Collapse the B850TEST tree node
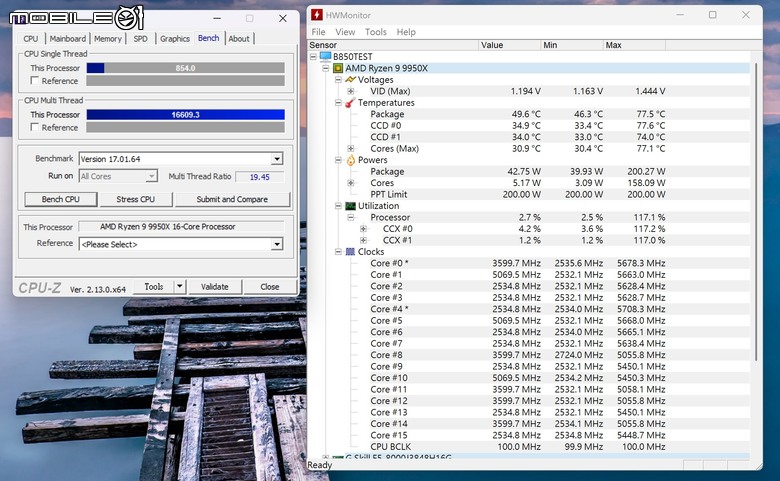Viewport: 780px width, 481px height. pos(313,57)
